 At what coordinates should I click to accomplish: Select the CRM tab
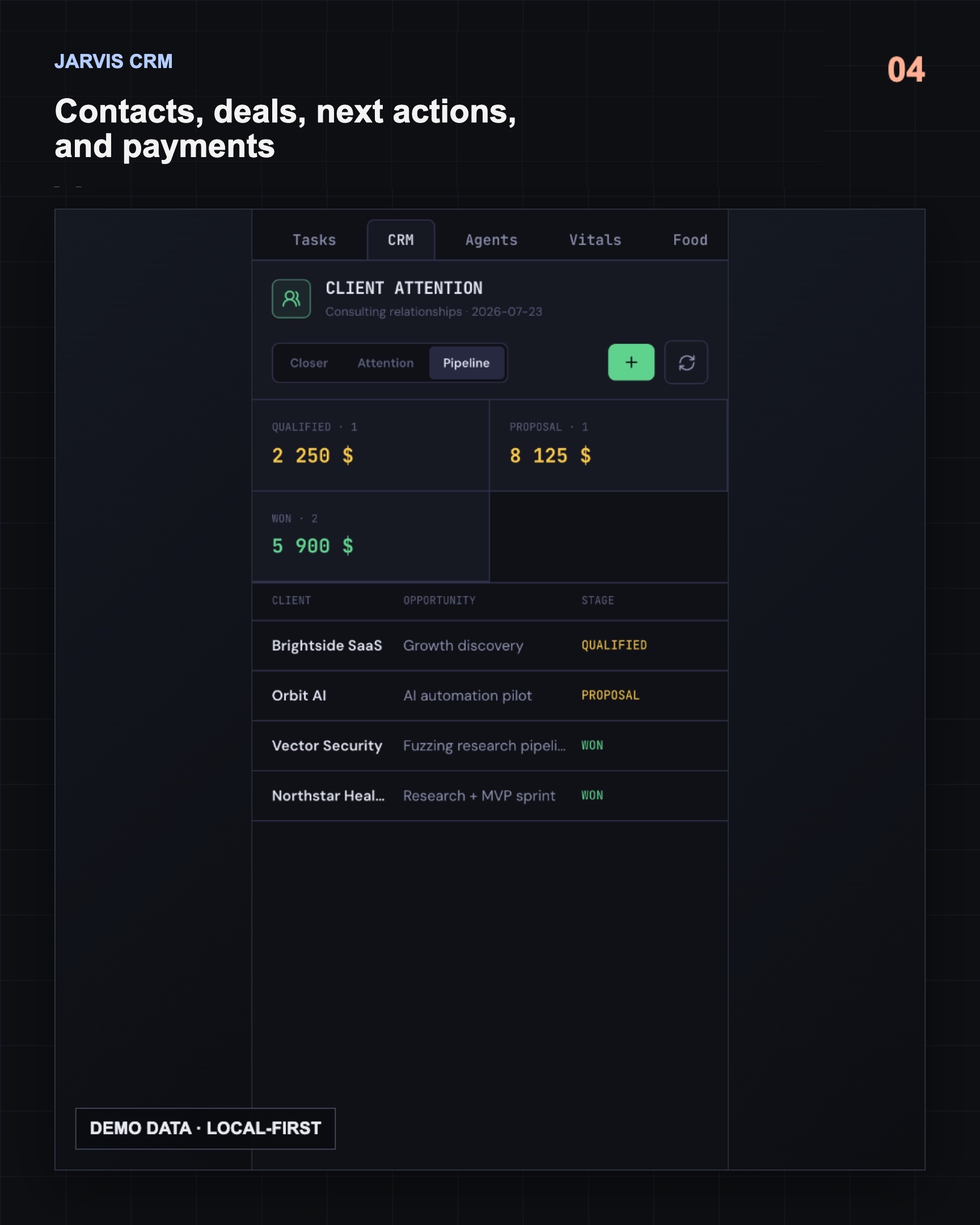(x=400, y=240)
